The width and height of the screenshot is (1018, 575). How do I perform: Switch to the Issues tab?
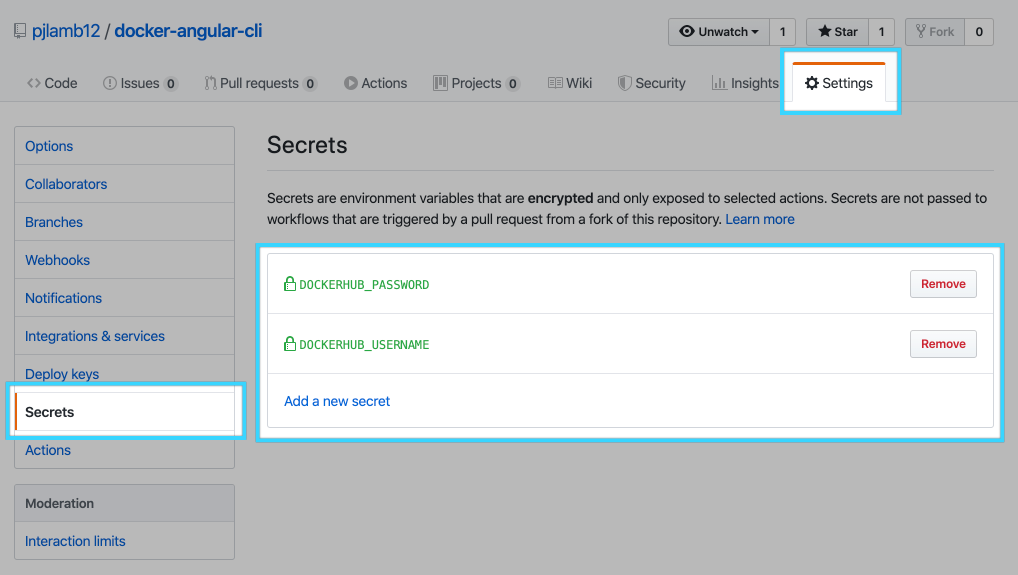[140, 83]
